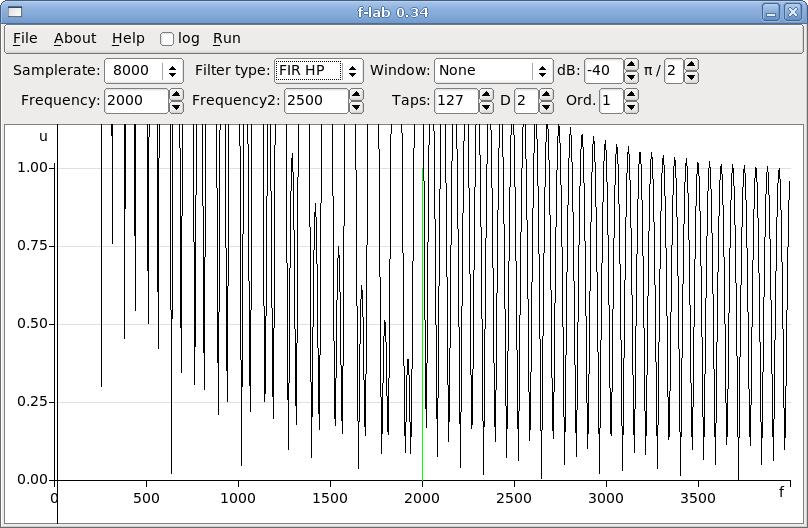Open the About menu

75,39
